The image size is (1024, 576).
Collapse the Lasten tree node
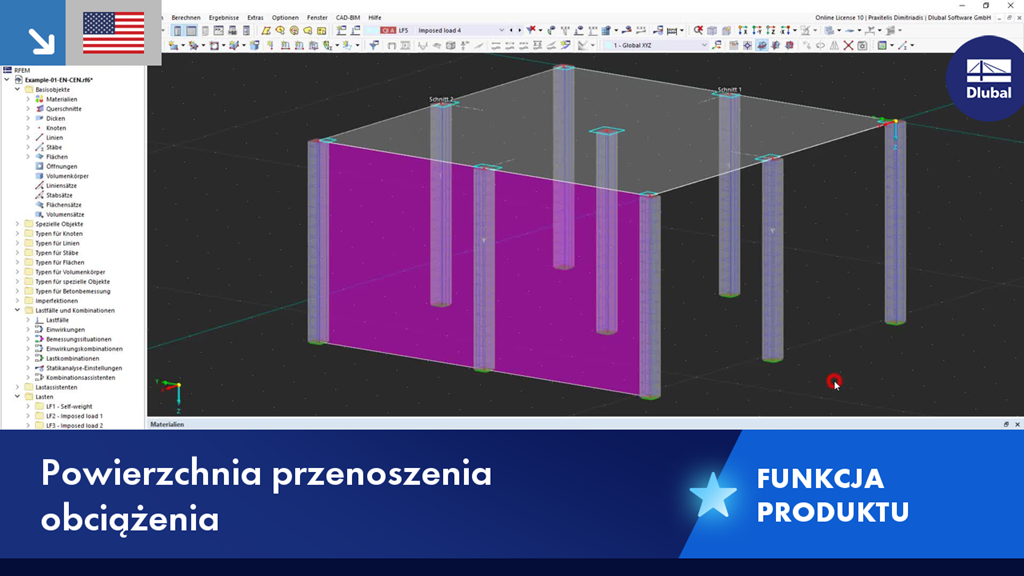tap(18, 396)
